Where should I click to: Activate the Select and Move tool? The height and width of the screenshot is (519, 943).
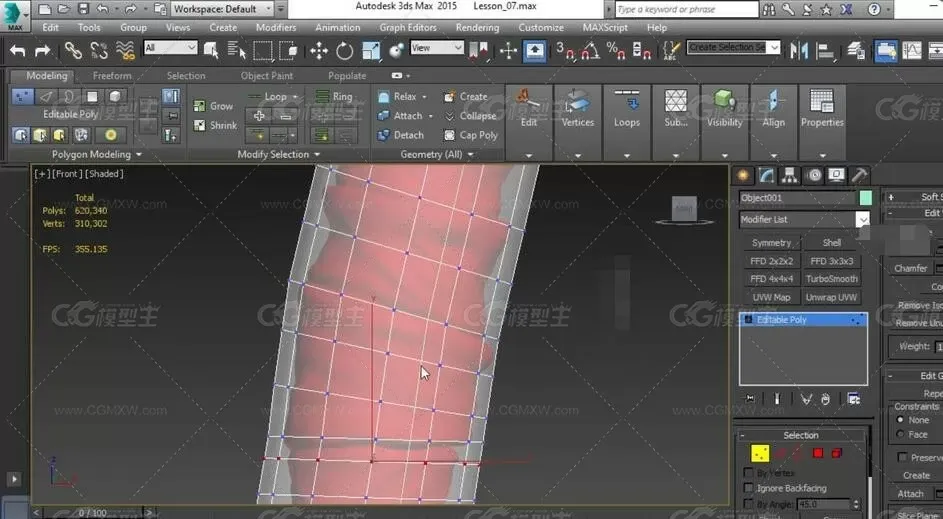(319, 51)
